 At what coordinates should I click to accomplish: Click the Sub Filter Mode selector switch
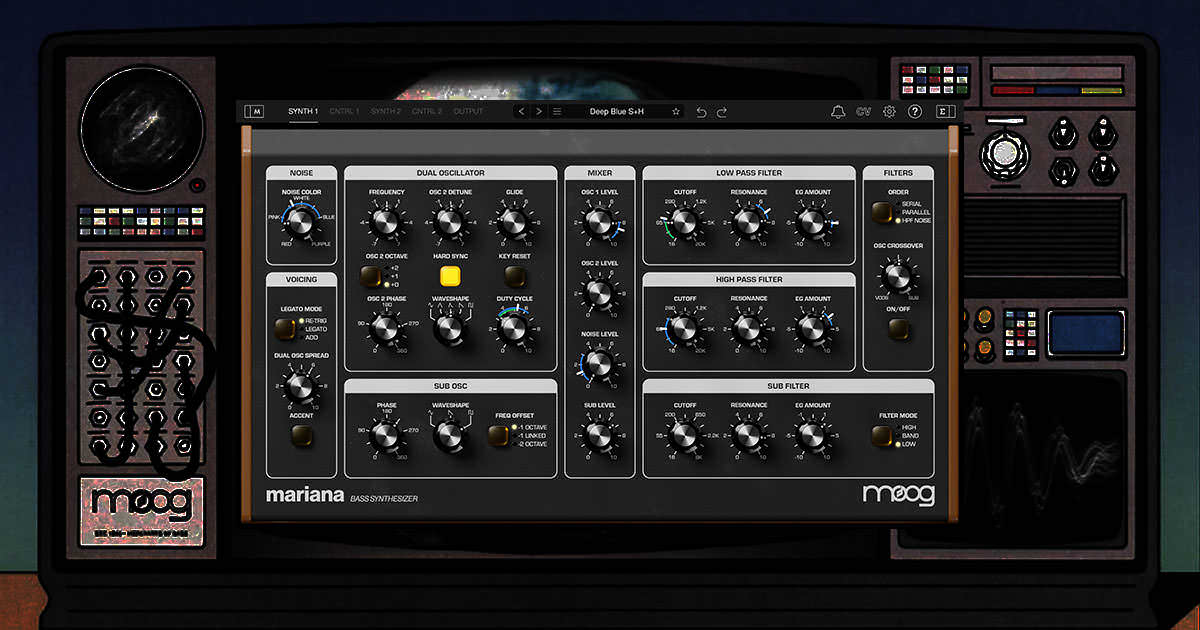[882, 435]
